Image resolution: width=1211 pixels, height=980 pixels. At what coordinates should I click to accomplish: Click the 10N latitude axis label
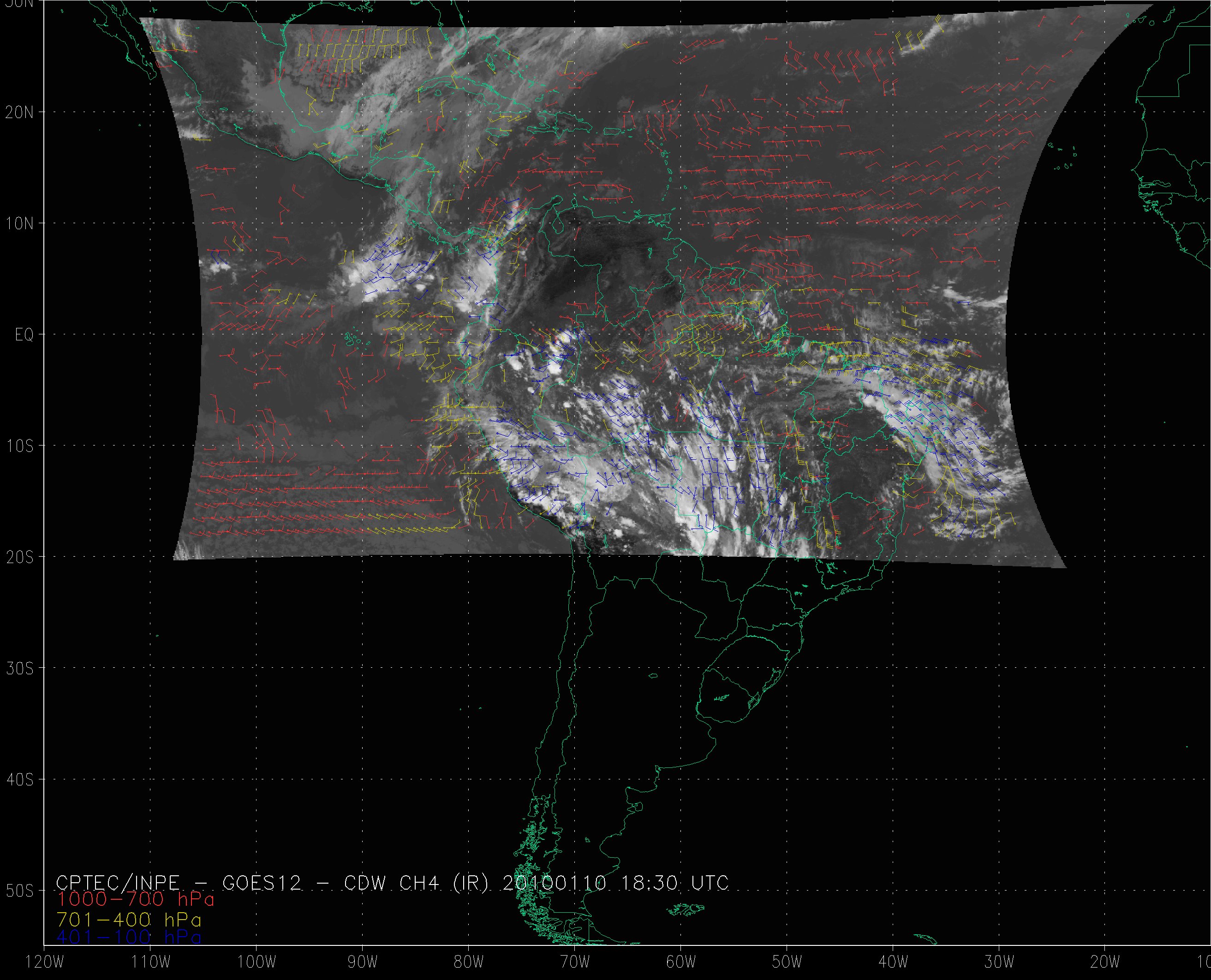(19, 224)
